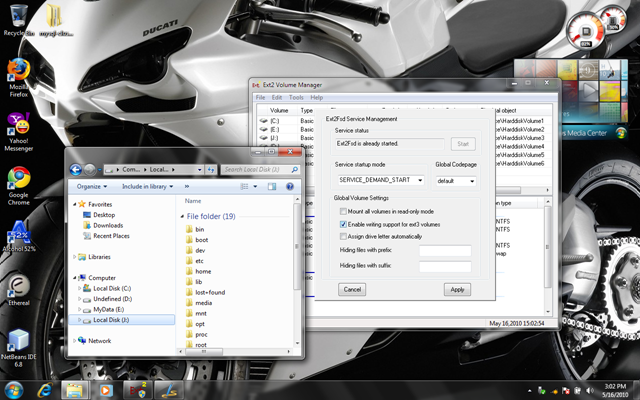This screenshot has height=400, width=640.
Task: Click the volume speaker tray icon
Action: (x=590, y=391)
